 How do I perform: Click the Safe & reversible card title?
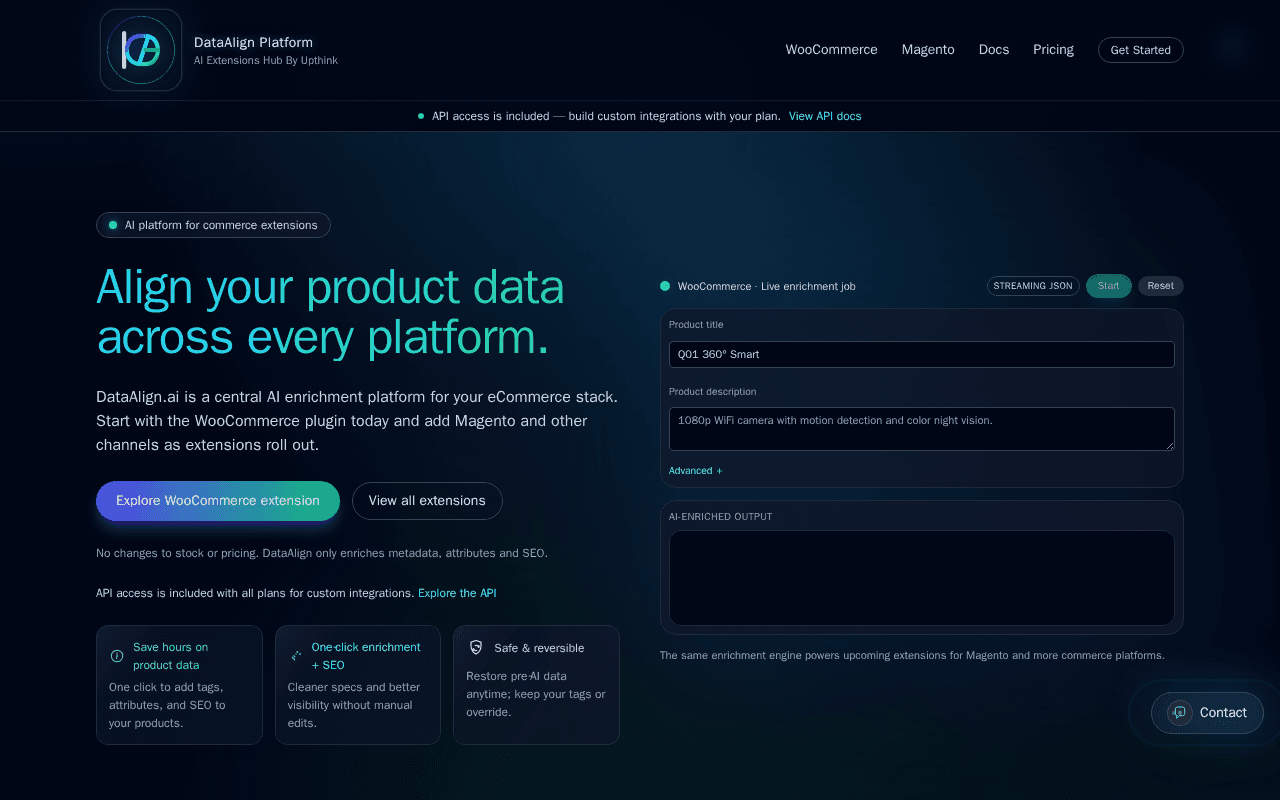539,648
